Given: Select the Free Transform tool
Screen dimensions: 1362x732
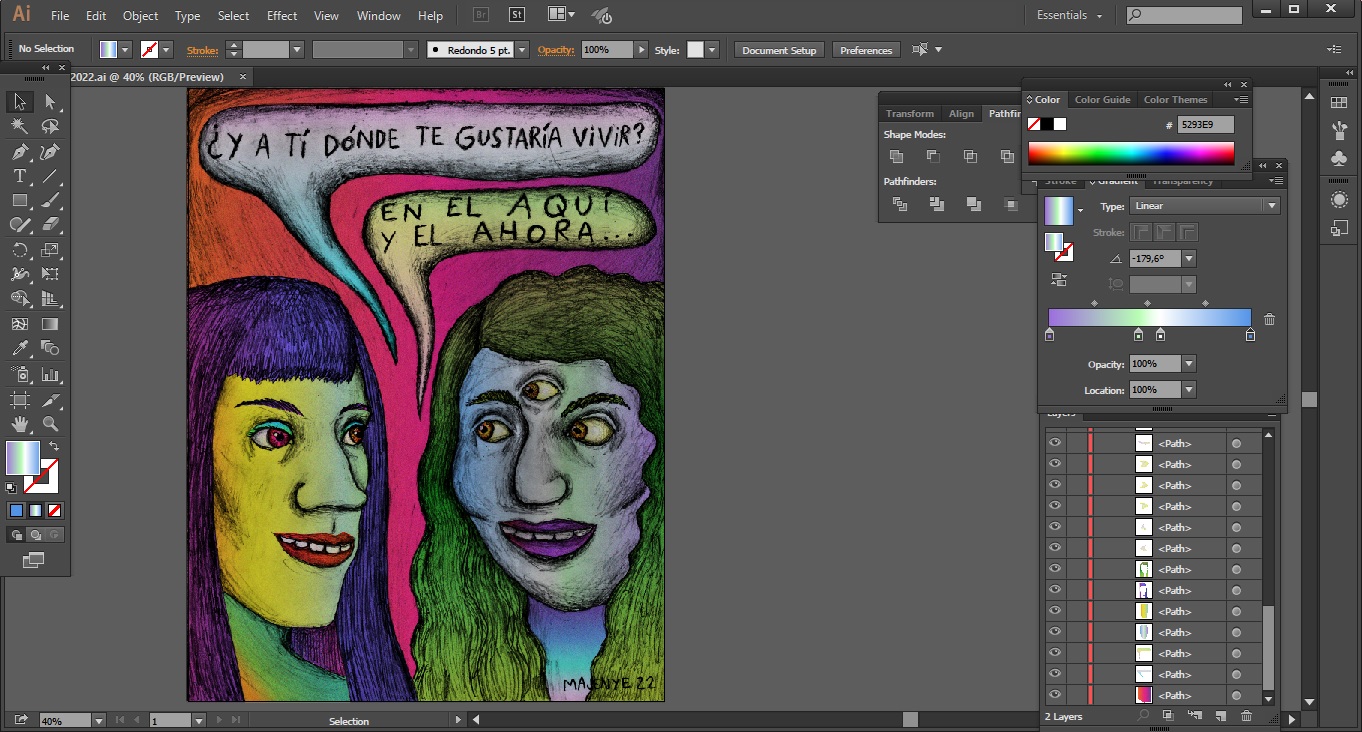Looking at the screenshot, I should [50, 274].
